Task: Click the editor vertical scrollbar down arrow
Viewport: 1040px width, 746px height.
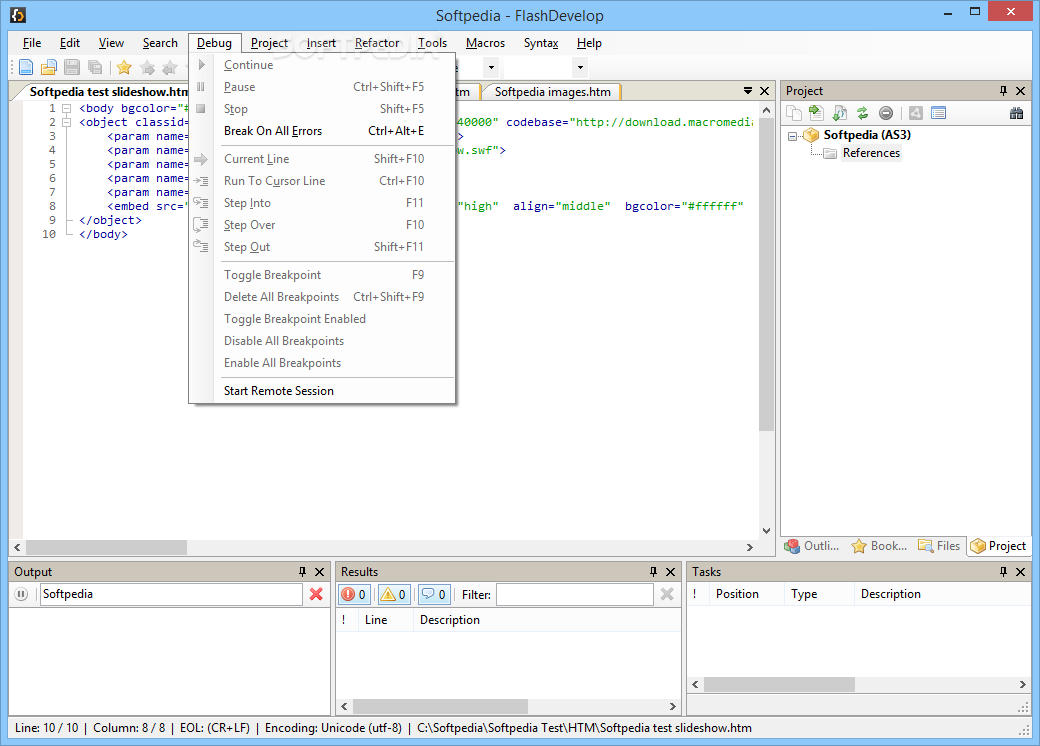Action: pos(767,530)
